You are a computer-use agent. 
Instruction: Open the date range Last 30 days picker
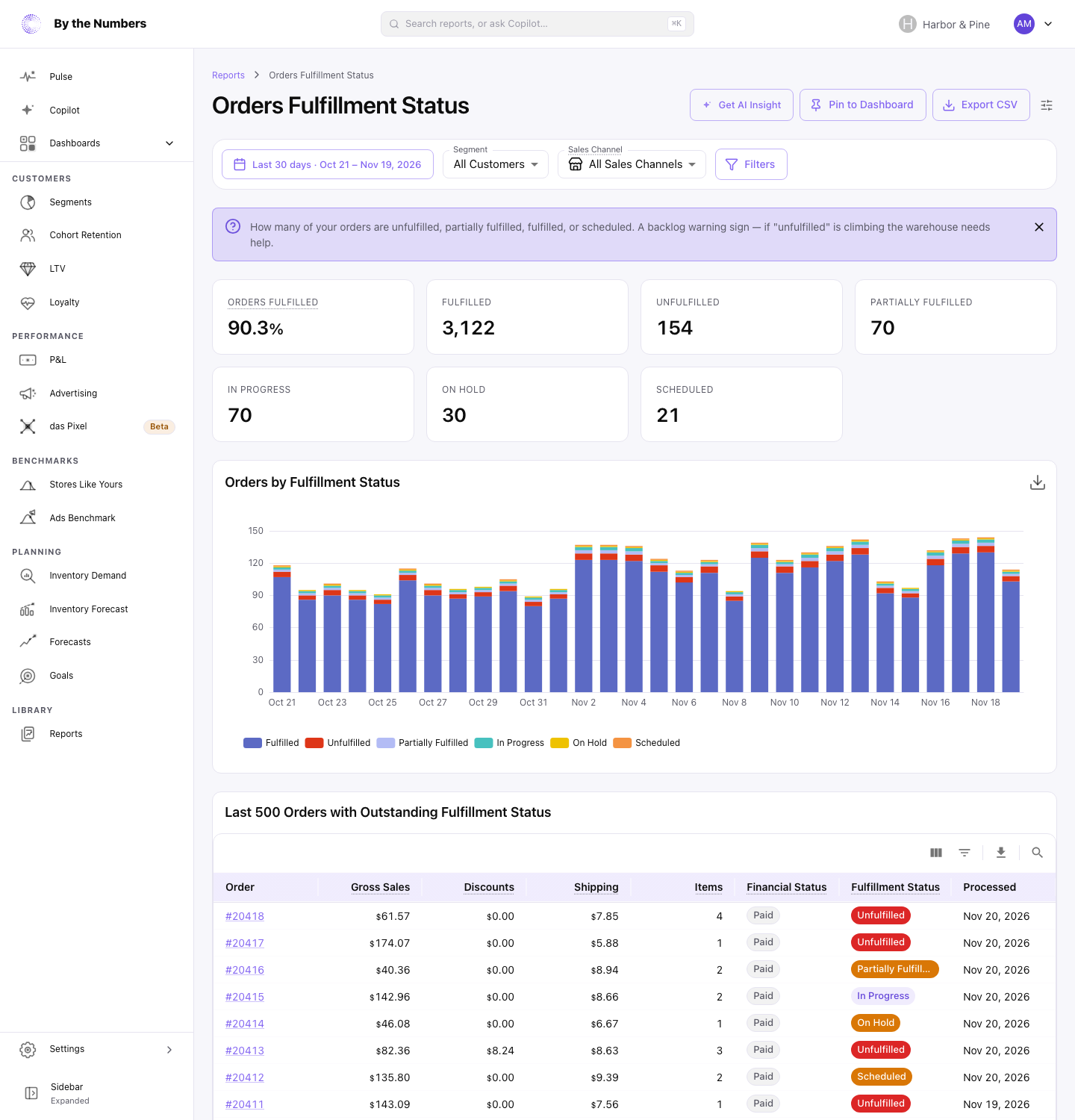(328, 164)
